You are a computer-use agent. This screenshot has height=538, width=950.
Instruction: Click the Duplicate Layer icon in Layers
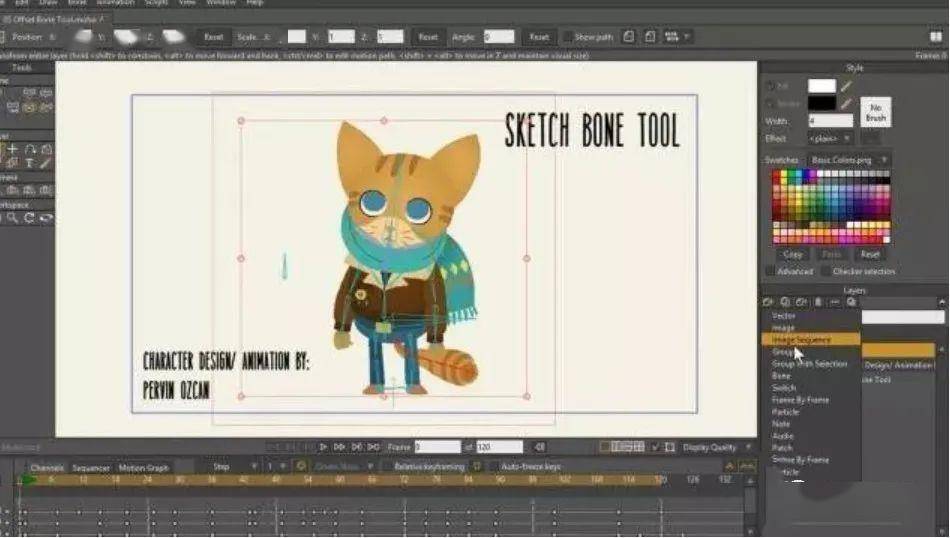785,302
